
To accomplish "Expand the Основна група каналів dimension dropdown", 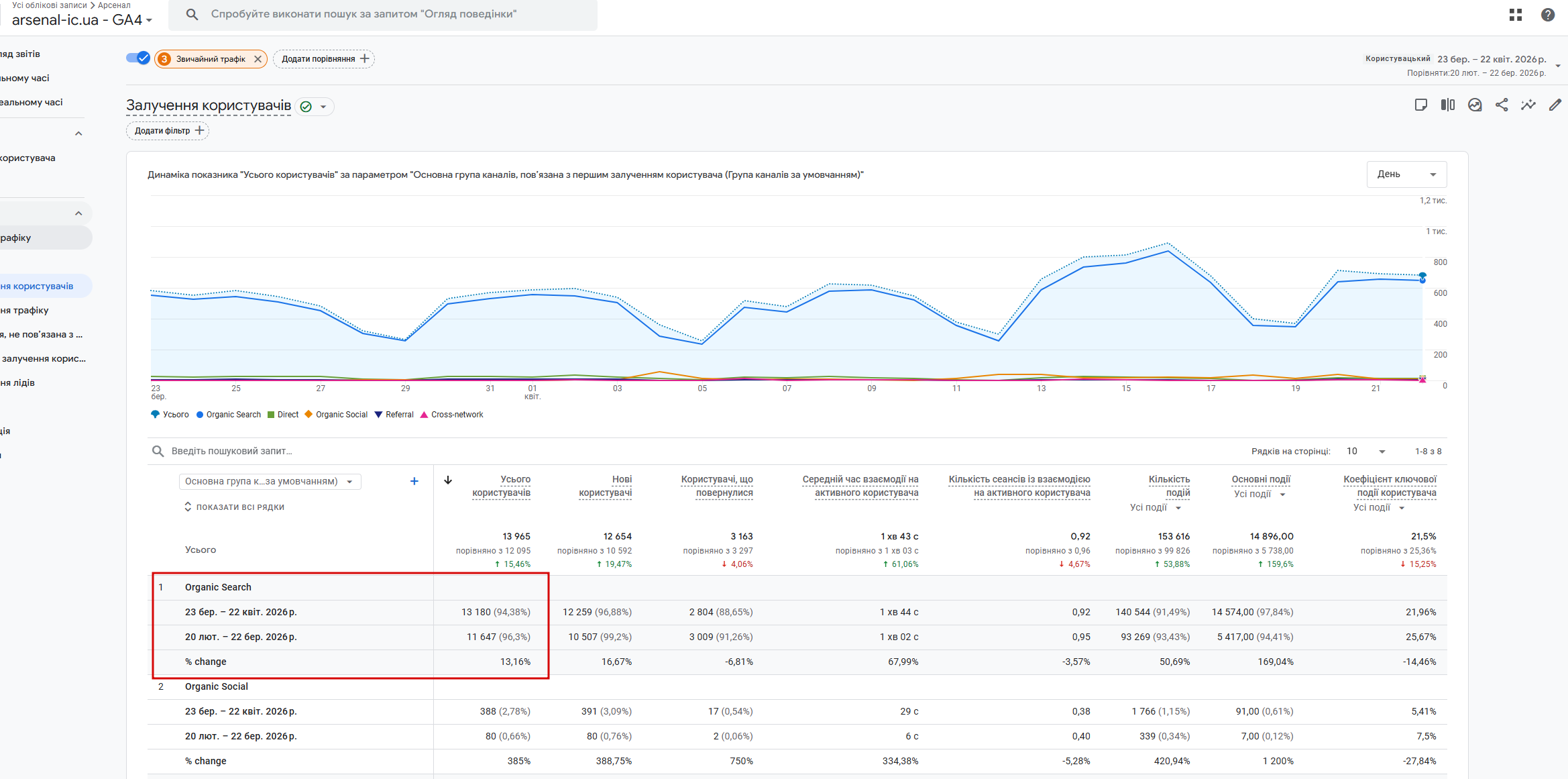I will click(270, 482).
